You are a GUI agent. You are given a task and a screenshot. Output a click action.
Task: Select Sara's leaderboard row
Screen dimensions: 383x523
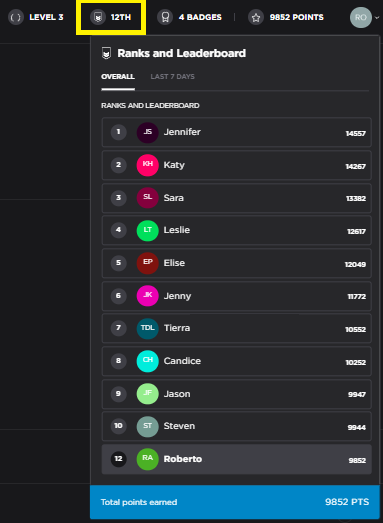[237, 198]
